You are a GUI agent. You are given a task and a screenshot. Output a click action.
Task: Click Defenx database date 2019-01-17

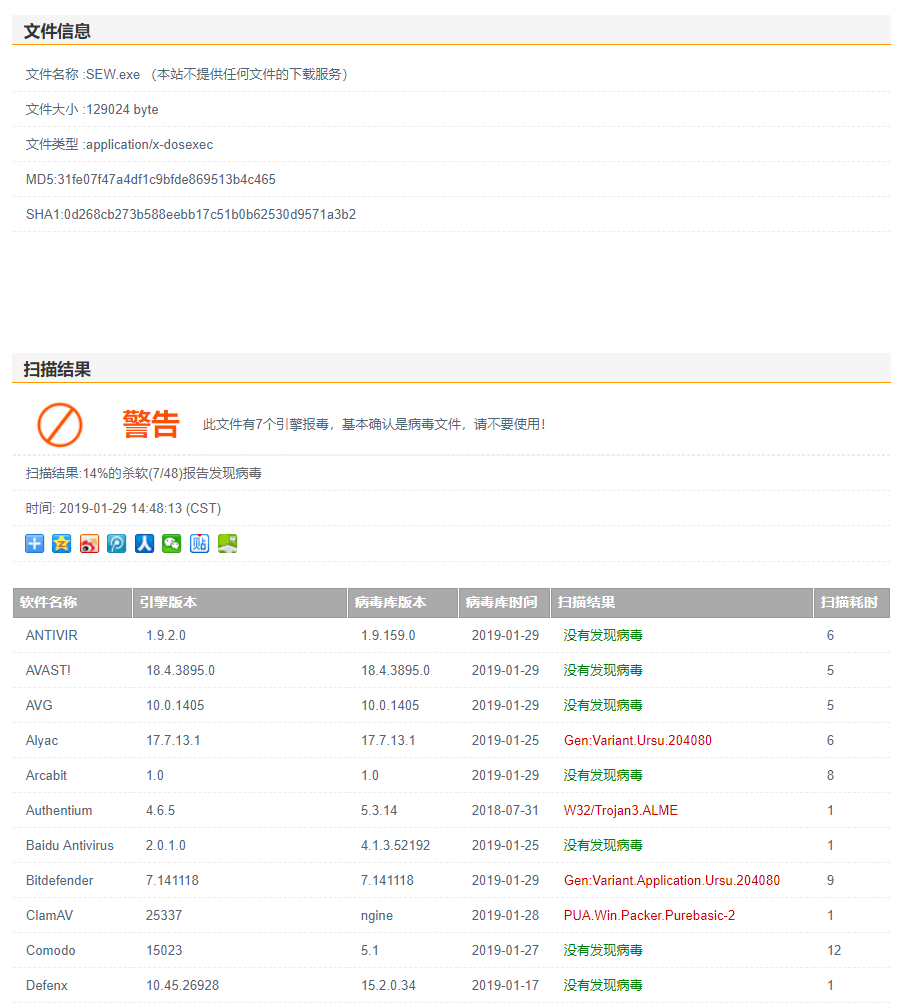(505, 985)
